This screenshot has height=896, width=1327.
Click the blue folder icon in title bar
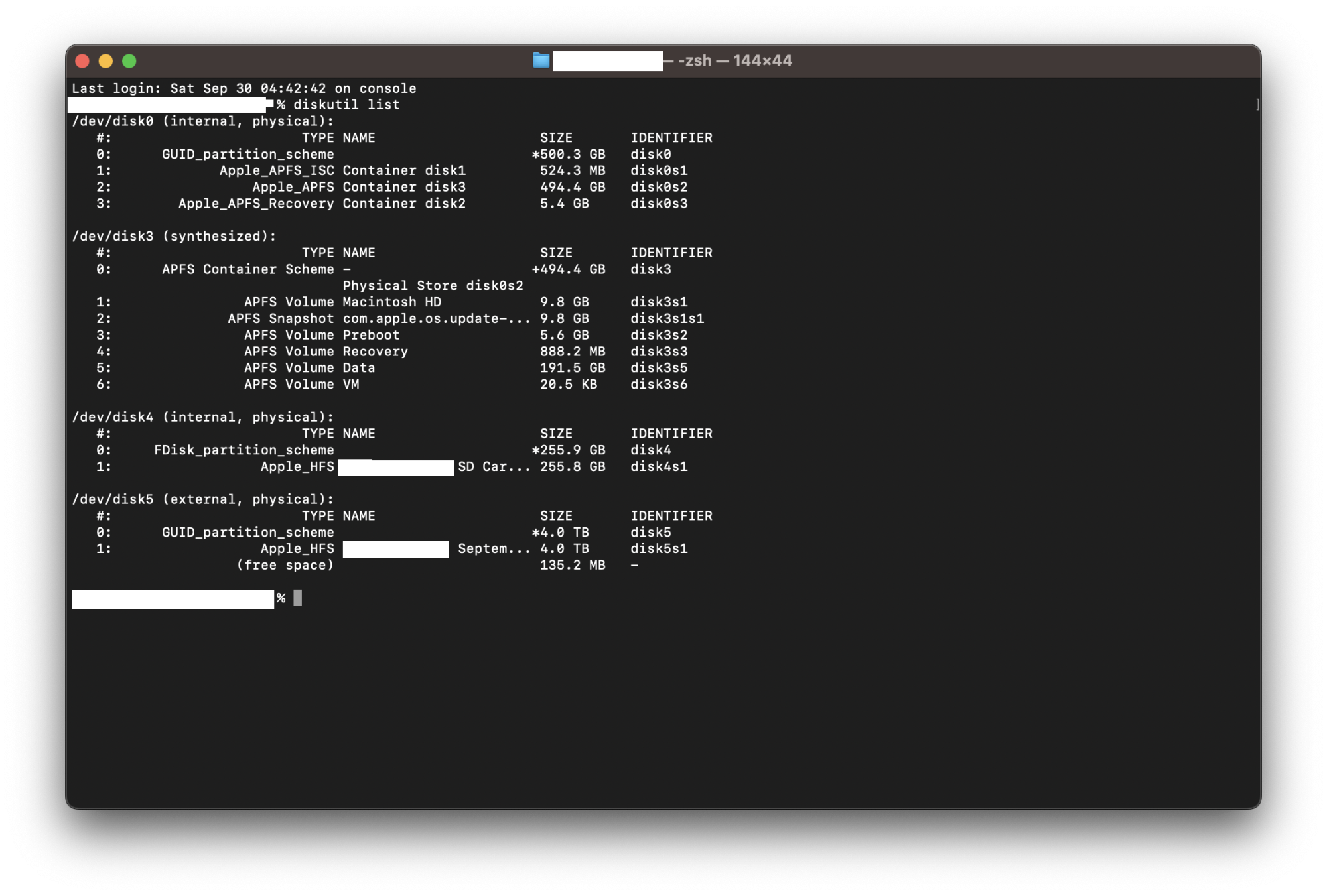point(541,60)
